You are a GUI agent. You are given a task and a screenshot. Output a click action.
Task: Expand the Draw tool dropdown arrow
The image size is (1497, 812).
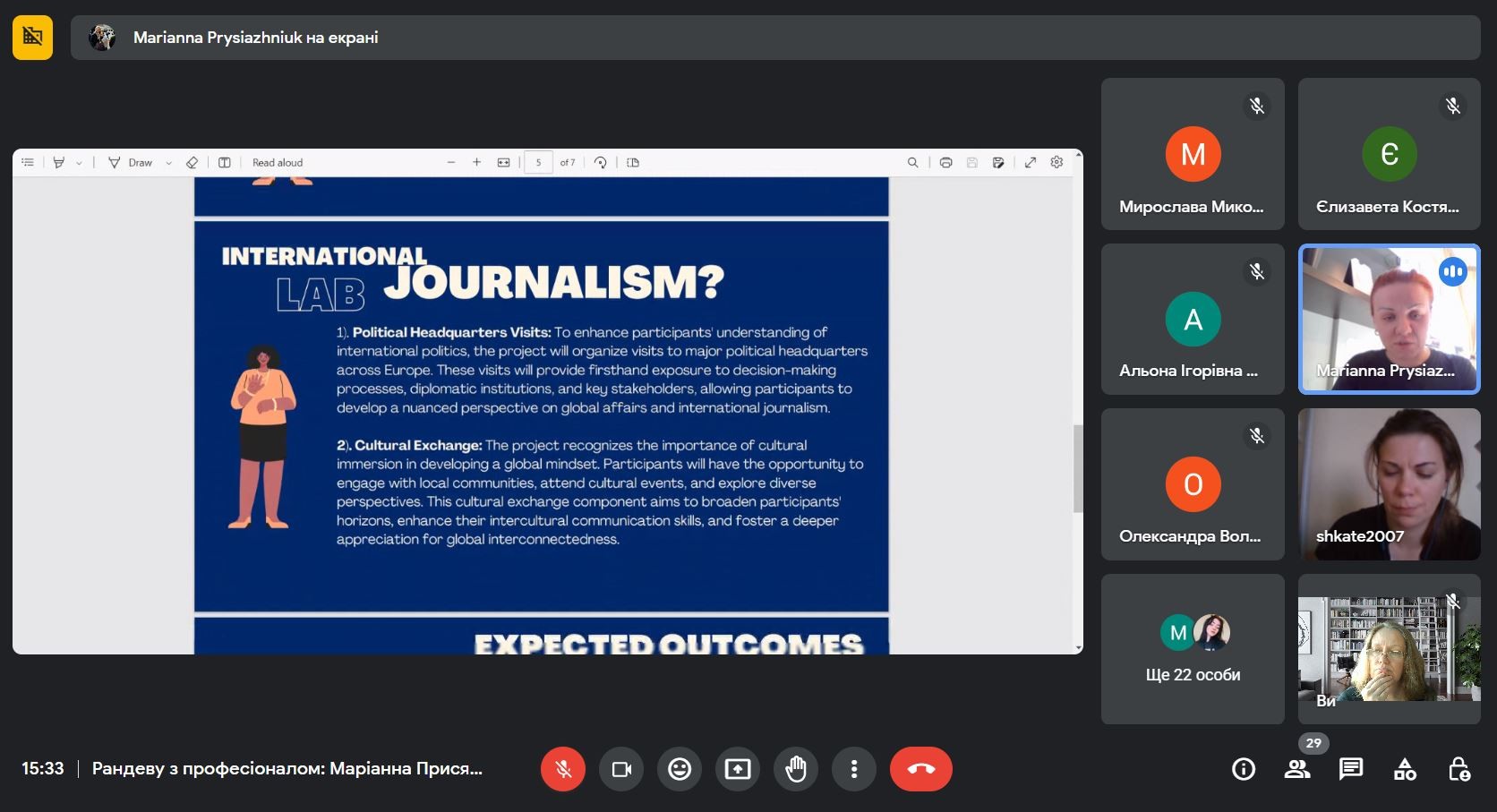pos(168,163)
